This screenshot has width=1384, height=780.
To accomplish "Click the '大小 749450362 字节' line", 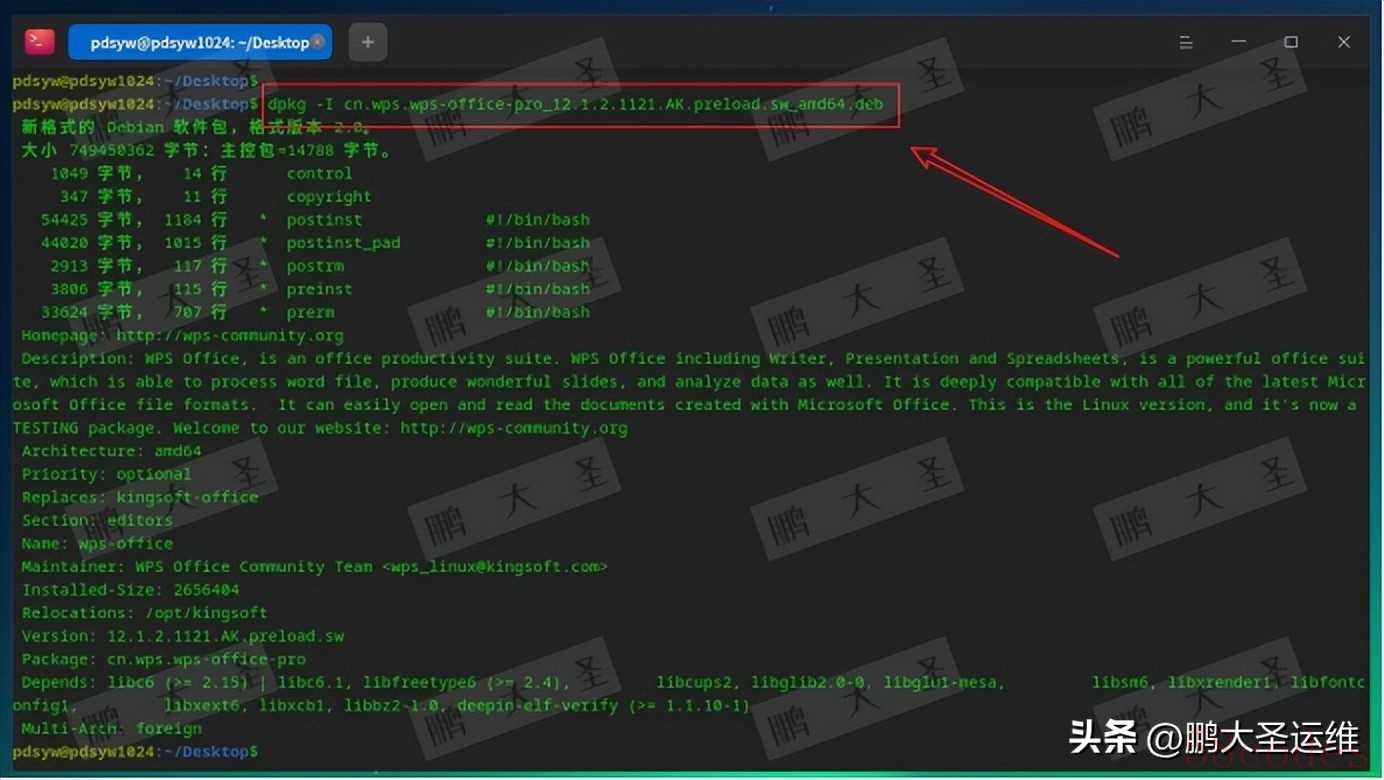I will pyautogui.click(x=207, y=150).
